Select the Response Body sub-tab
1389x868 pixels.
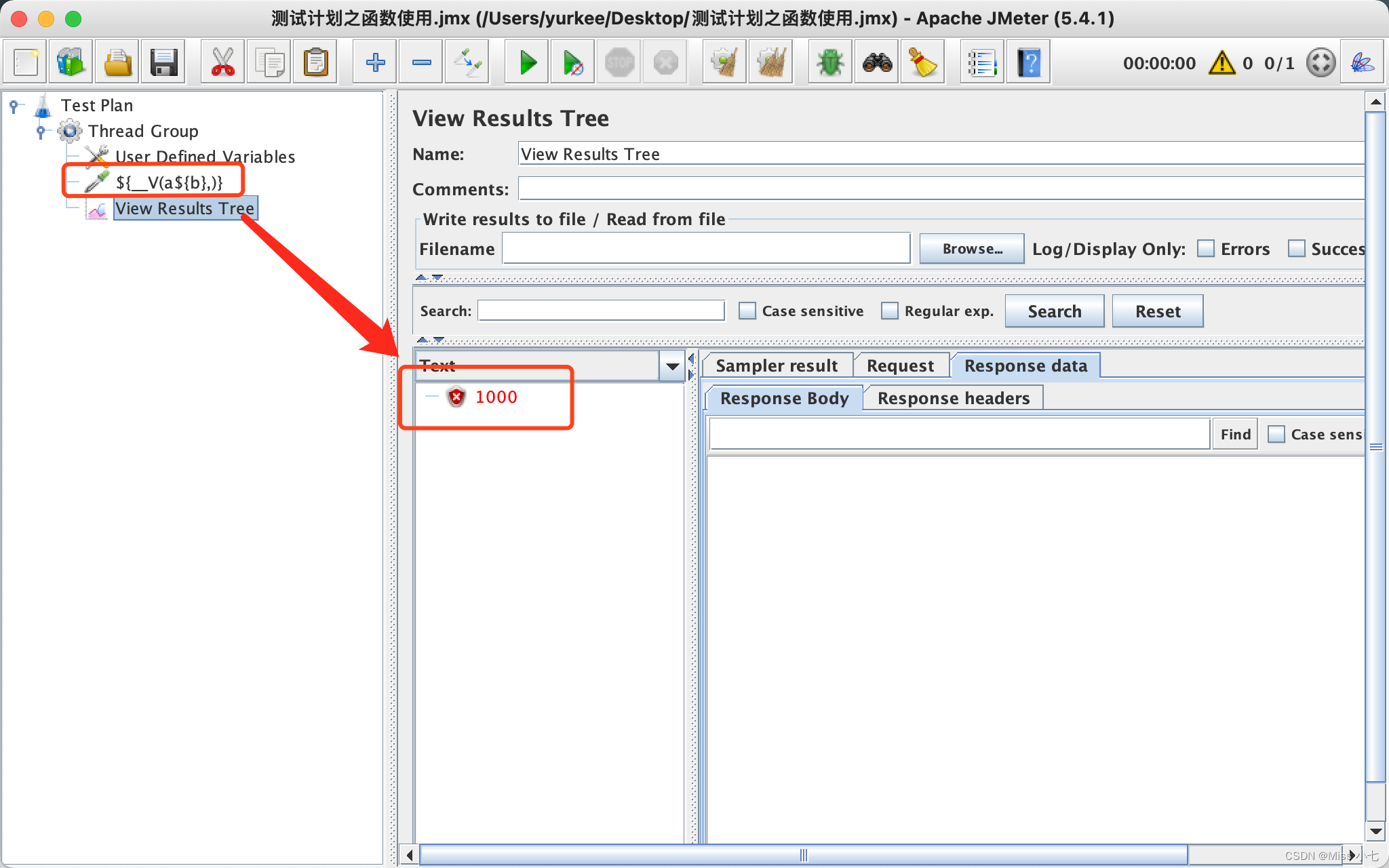coord(784,398)
